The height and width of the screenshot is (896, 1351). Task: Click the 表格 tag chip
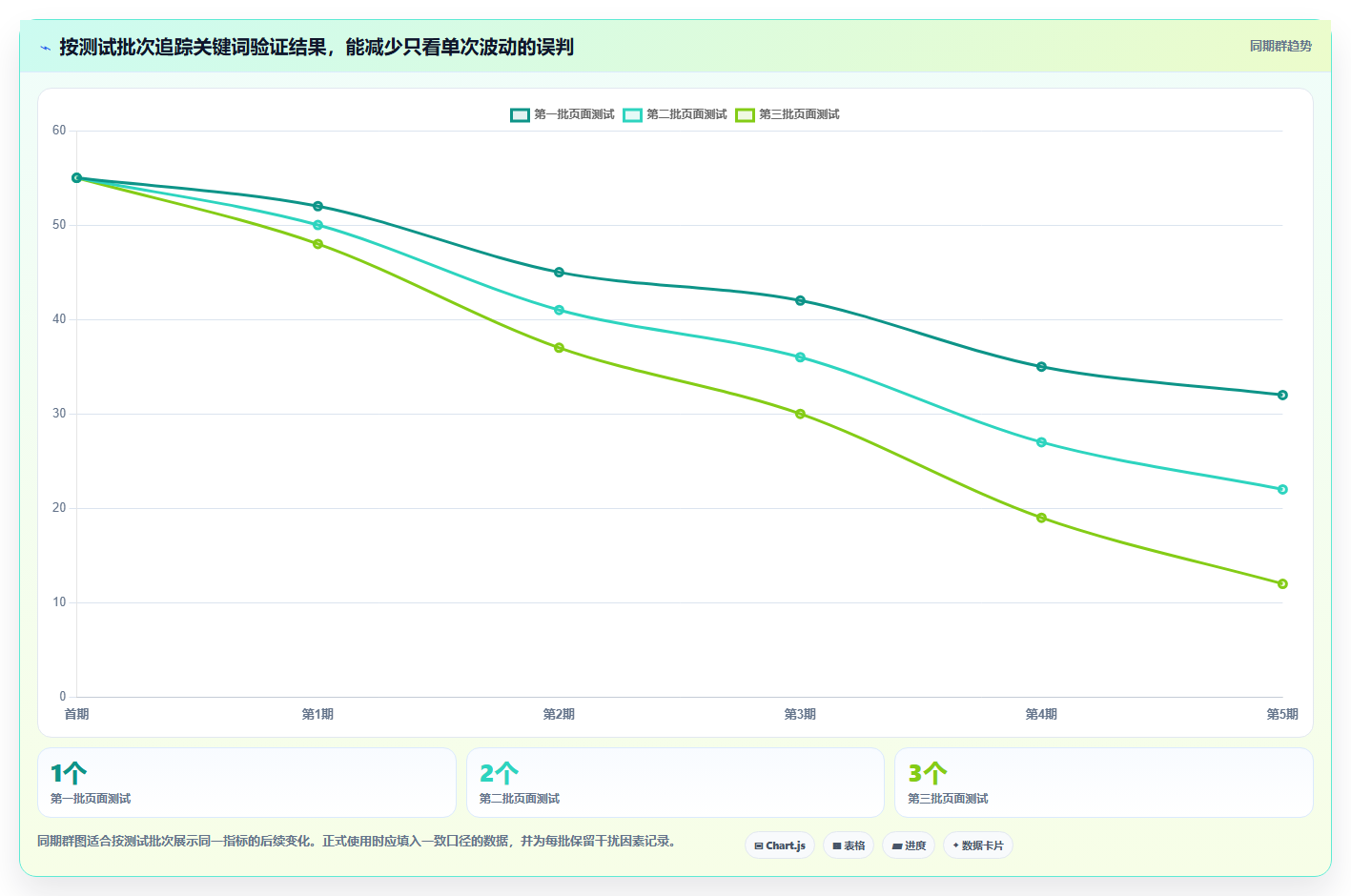point(849,845)
